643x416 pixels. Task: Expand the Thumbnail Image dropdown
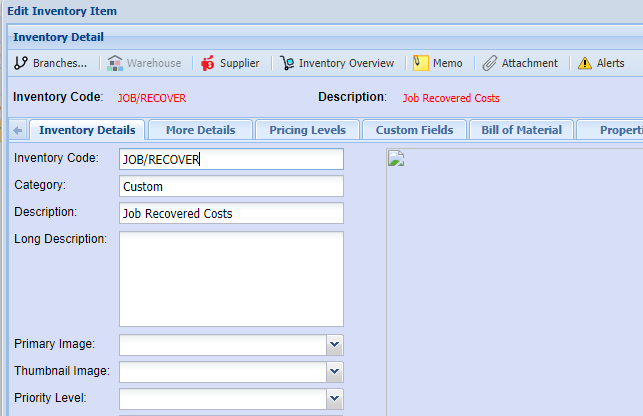(334, 371)
